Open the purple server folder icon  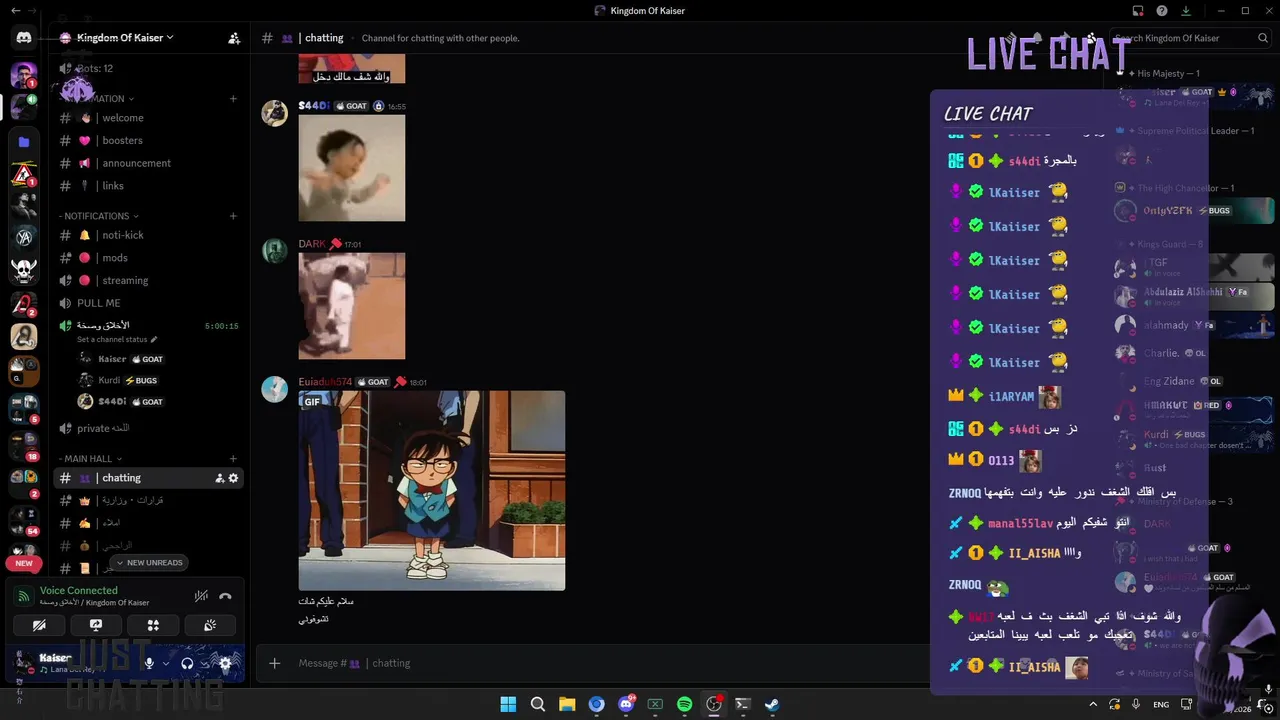(24, 142)
